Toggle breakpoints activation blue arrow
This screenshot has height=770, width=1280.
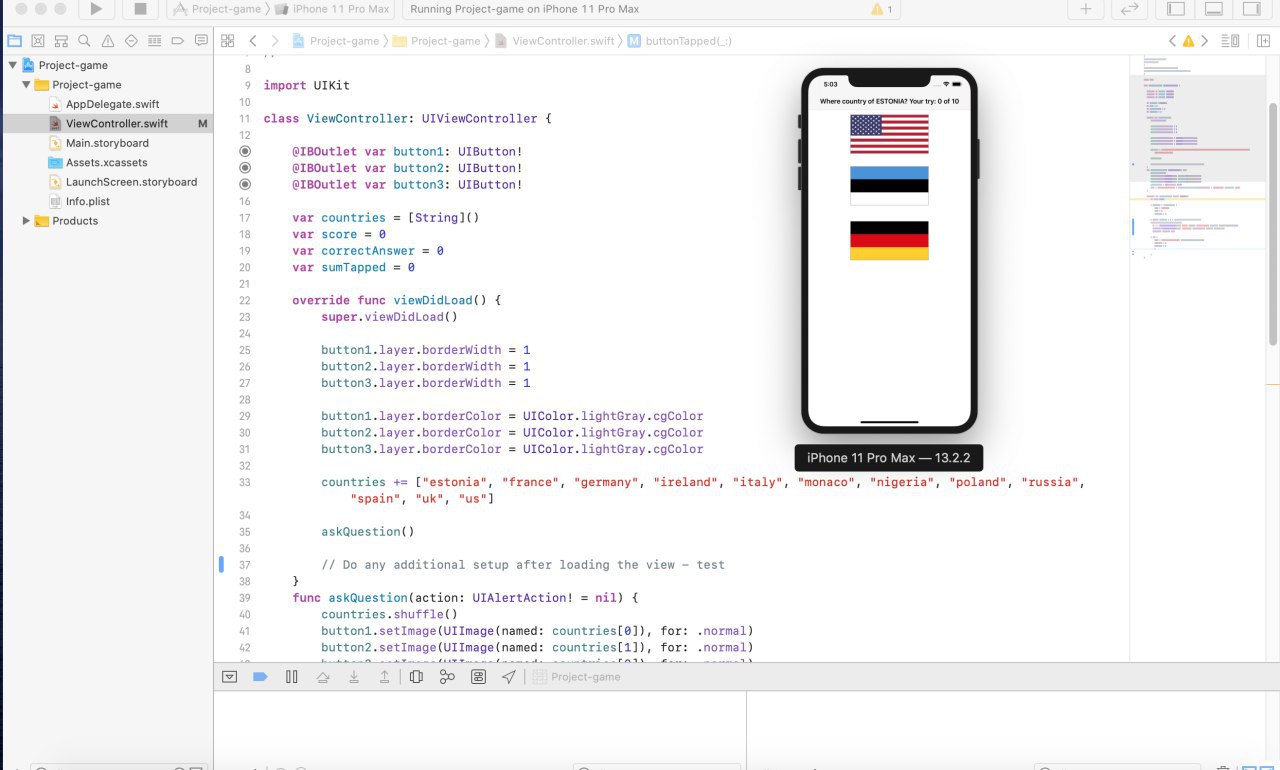[260, 677]
